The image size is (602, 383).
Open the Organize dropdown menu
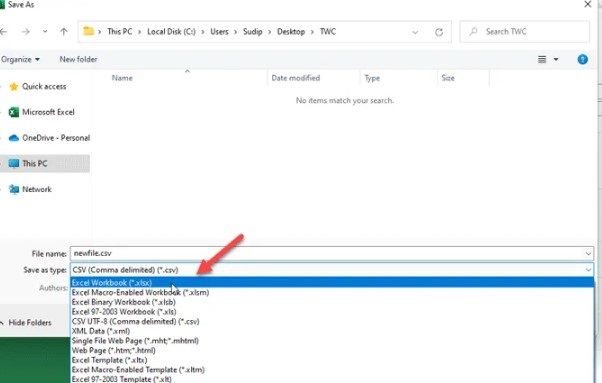tap(20, 59)
